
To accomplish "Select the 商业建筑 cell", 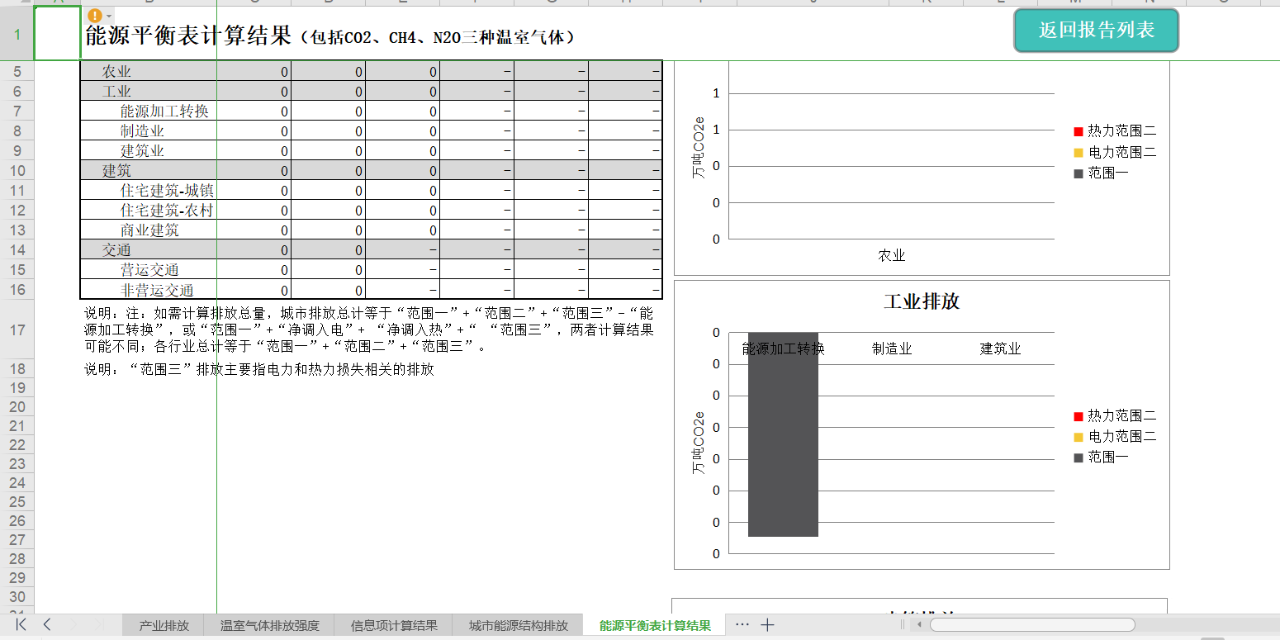I will (149, 230).
